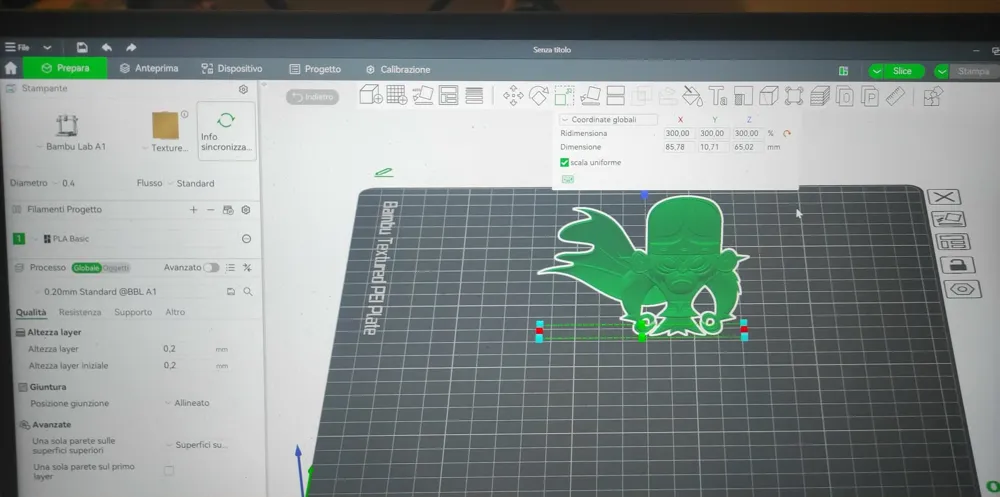Switch process scope to Oggetti
1000x497 pixels.
coord(116,268)
